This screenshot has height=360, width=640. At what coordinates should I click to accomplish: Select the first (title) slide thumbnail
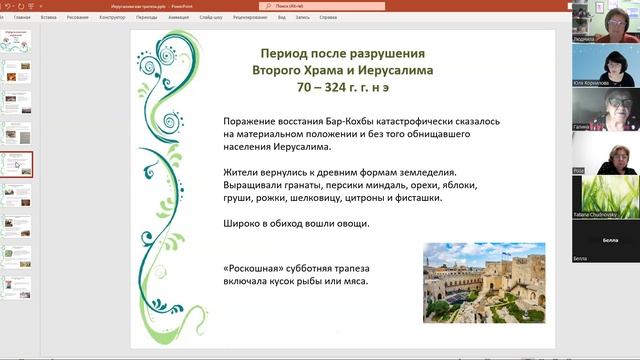pos(16,41)
